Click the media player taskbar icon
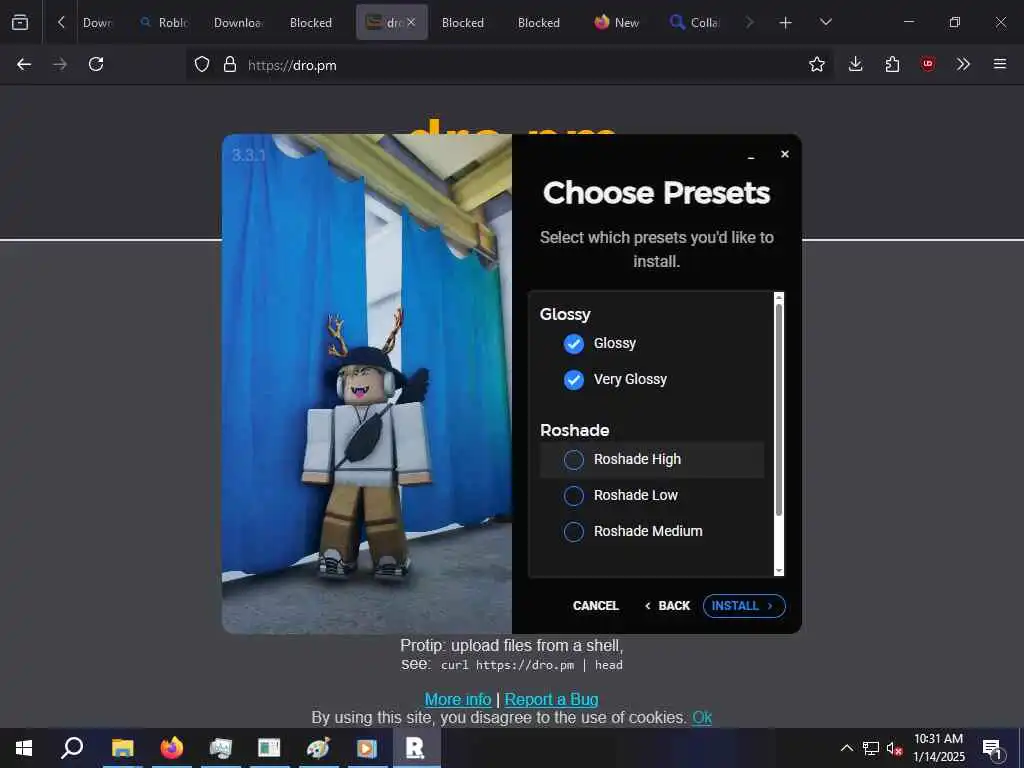Screen dimensions: 1024x768 (367, 748)
